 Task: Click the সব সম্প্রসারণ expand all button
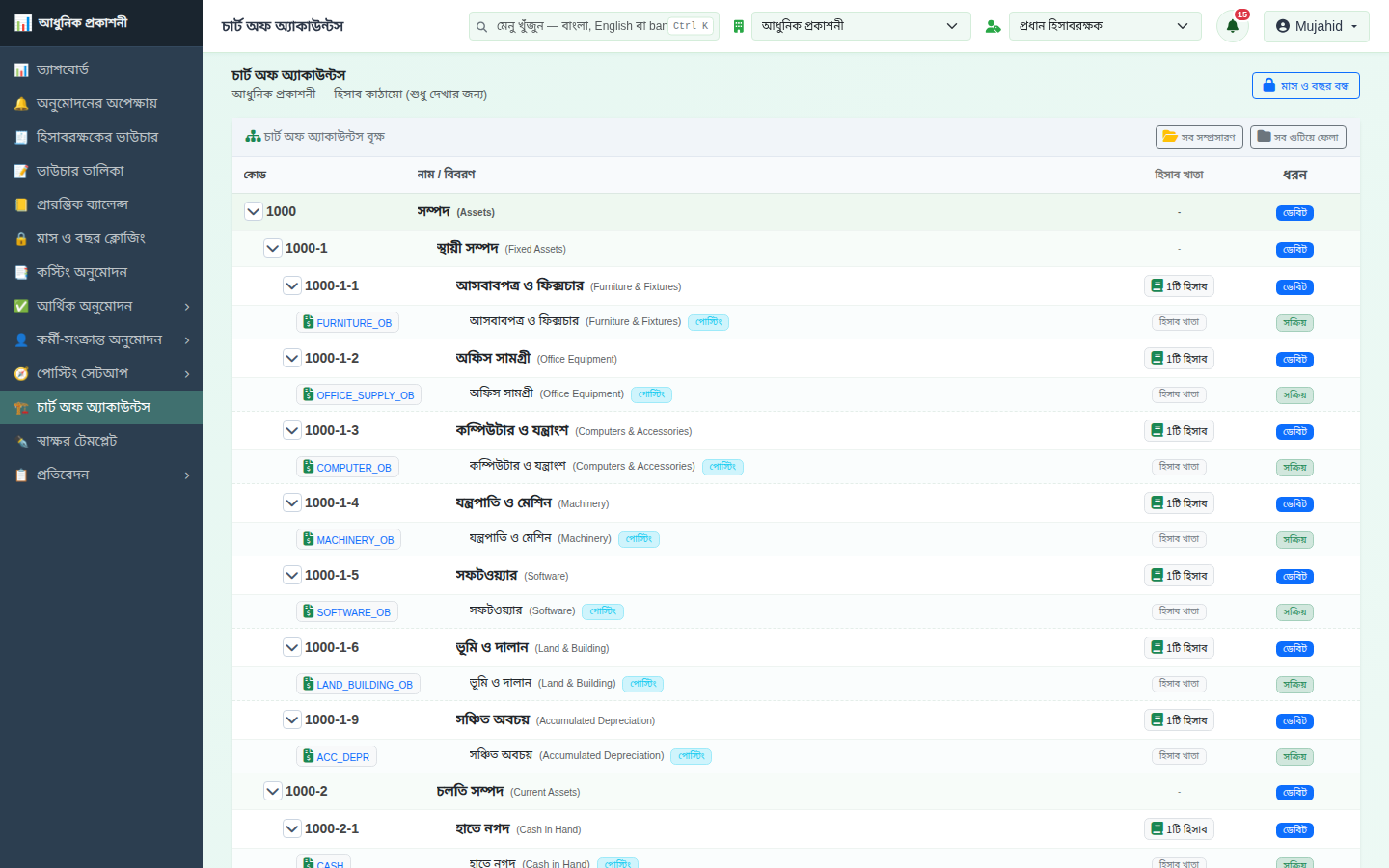(1199, 137)
